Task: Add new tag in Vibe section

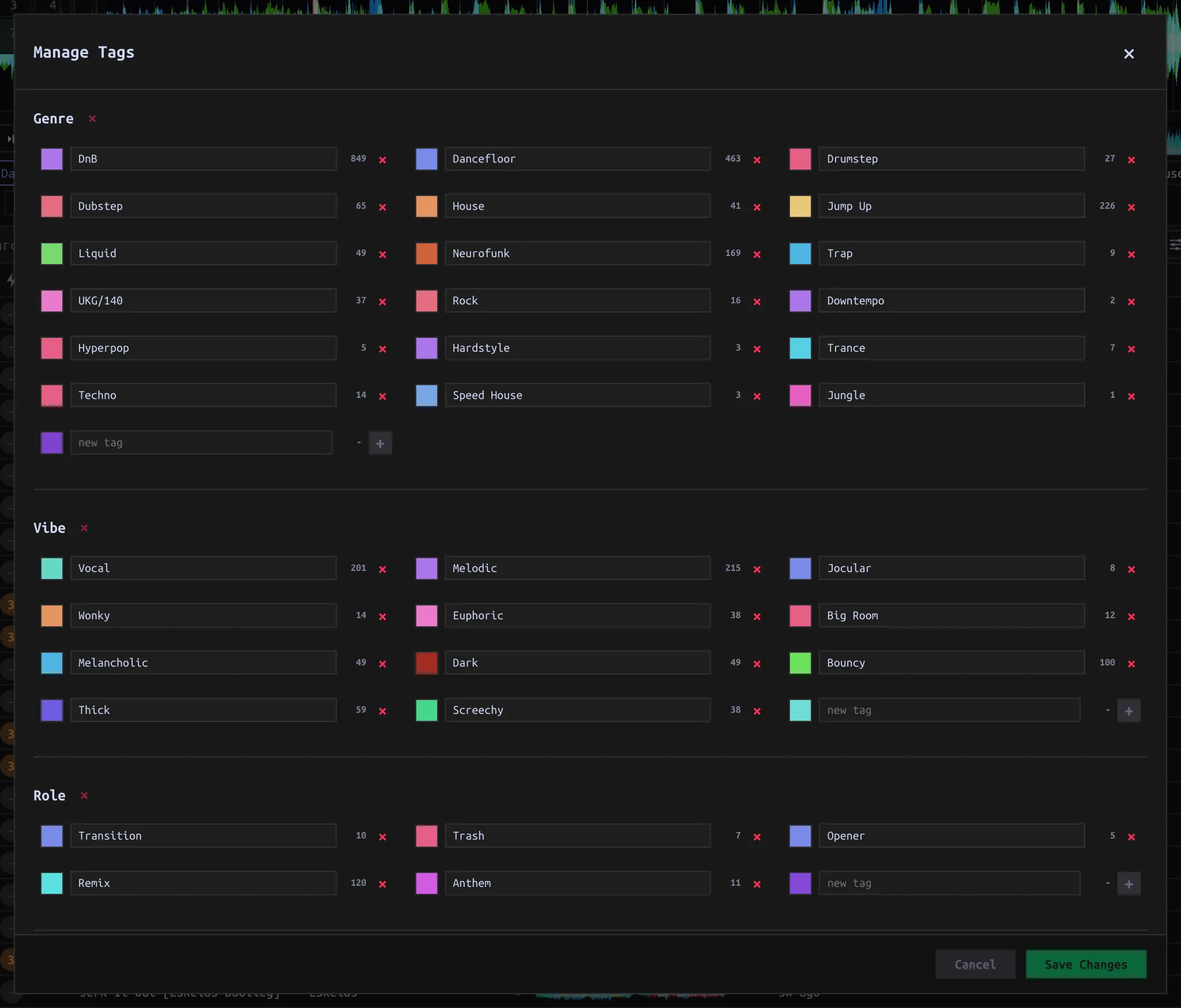Action: 1129,711
